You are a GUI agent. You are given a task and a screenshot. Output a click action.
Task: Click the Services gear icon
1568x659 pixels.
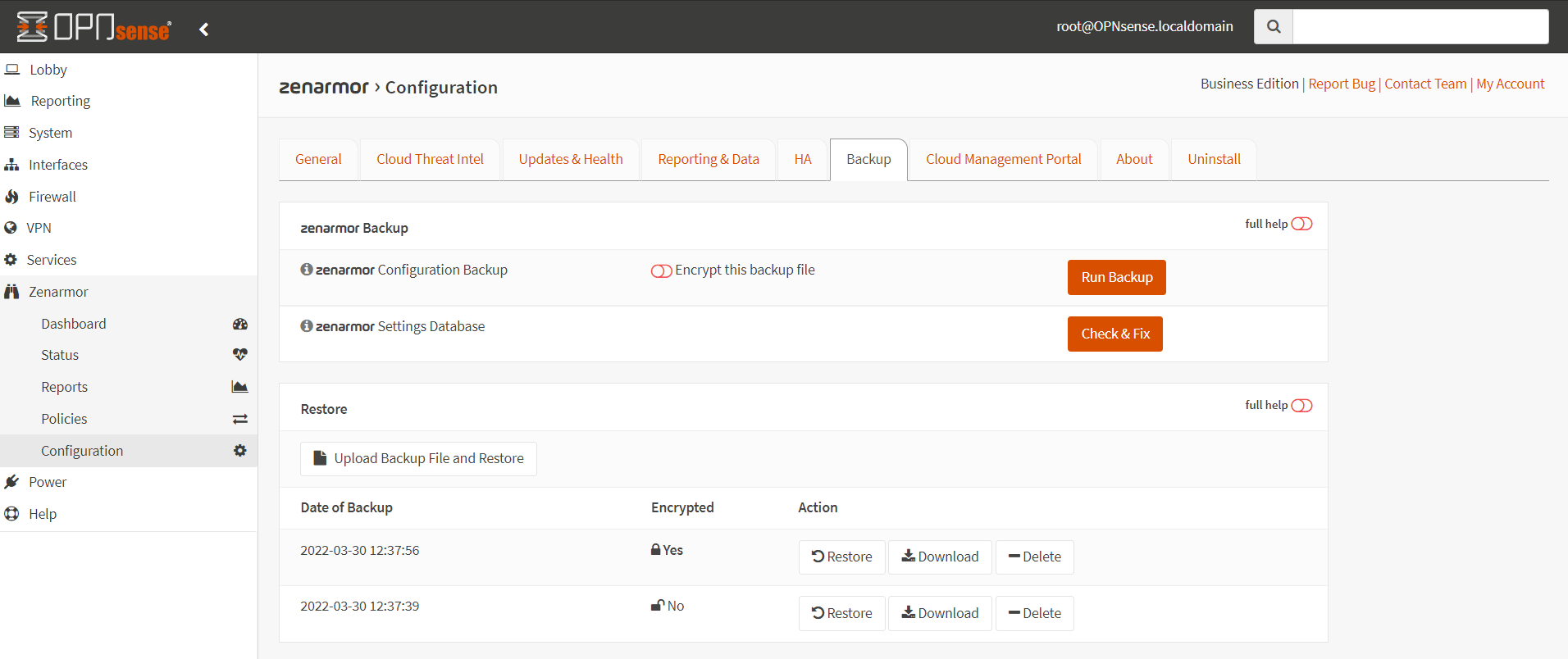coord(11,260)
